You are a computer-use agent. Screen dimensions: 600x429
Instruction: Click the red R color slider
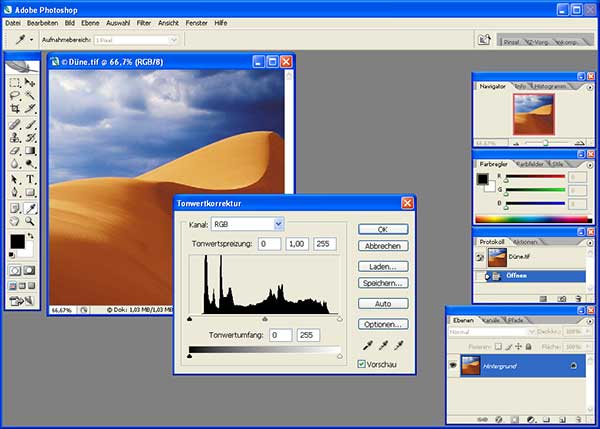[535, 177]
